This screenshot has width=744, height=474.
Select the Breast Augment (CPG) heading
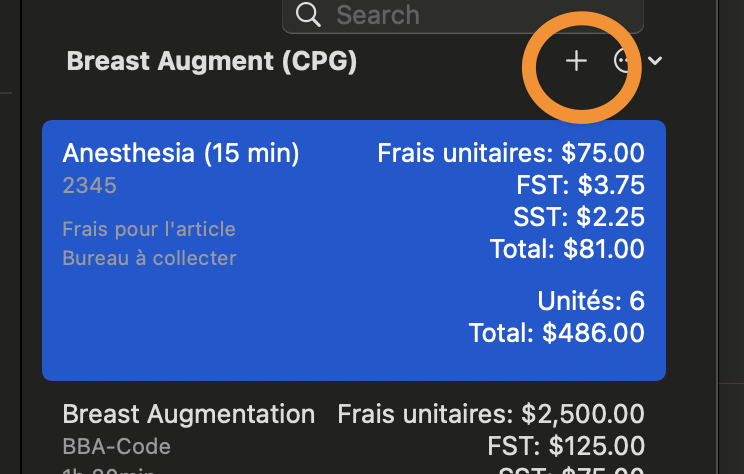coord(212,61)
